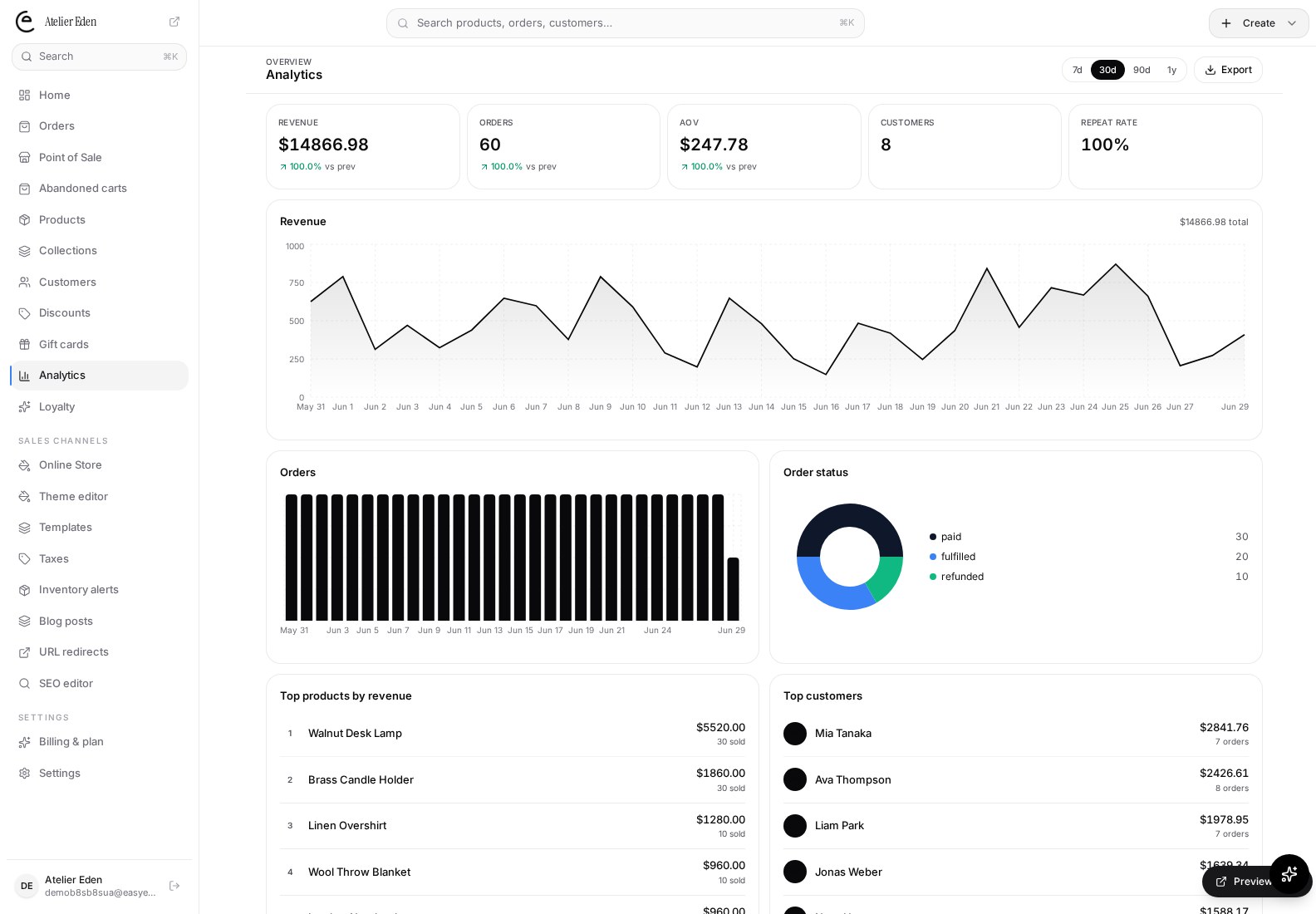This screenshot has height=914, width=1316.
Task: Click the Export button
Action: pos(1228,70)
